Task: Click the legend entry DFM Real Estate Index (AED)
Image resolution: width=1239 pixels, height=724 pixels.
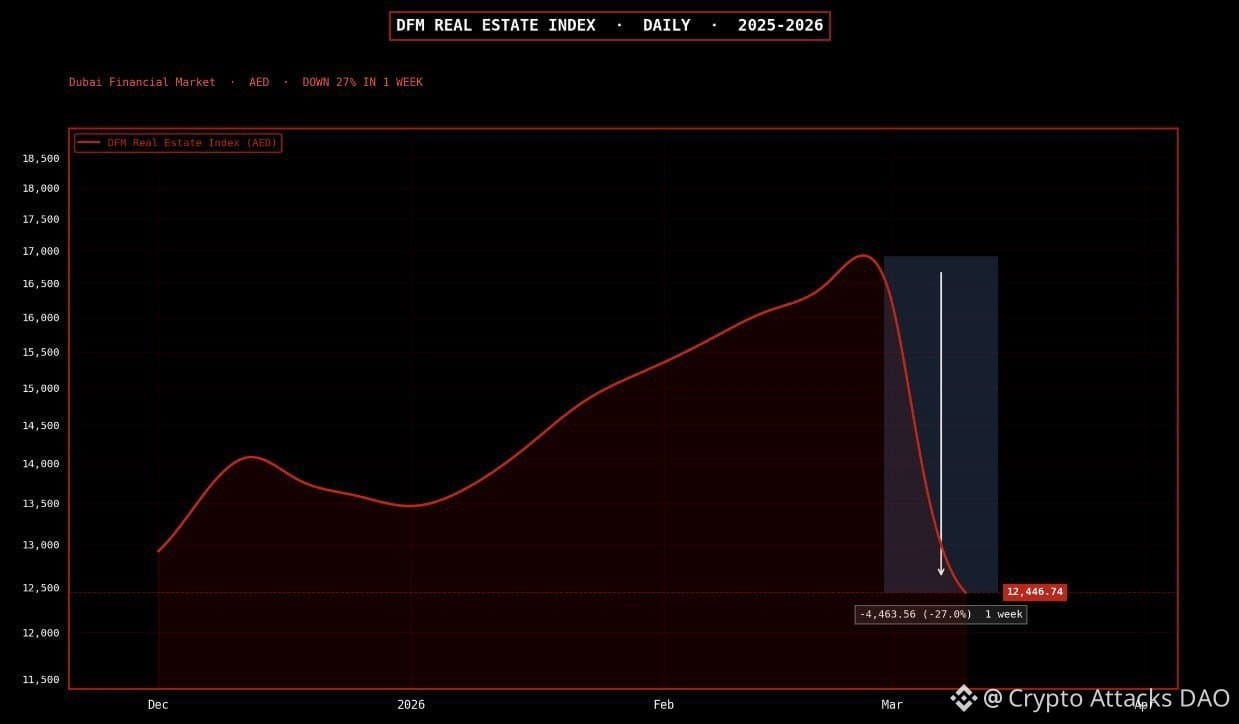Action: 178,143
